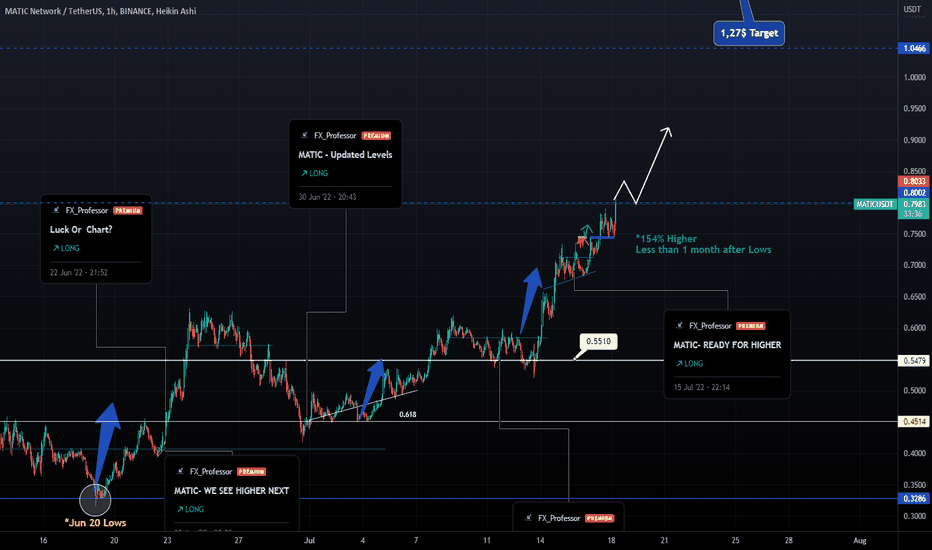Click Premium badge in Updated Levels card
Image resolution: width=932 pixels, height=550 pixels.
[376, 136]
